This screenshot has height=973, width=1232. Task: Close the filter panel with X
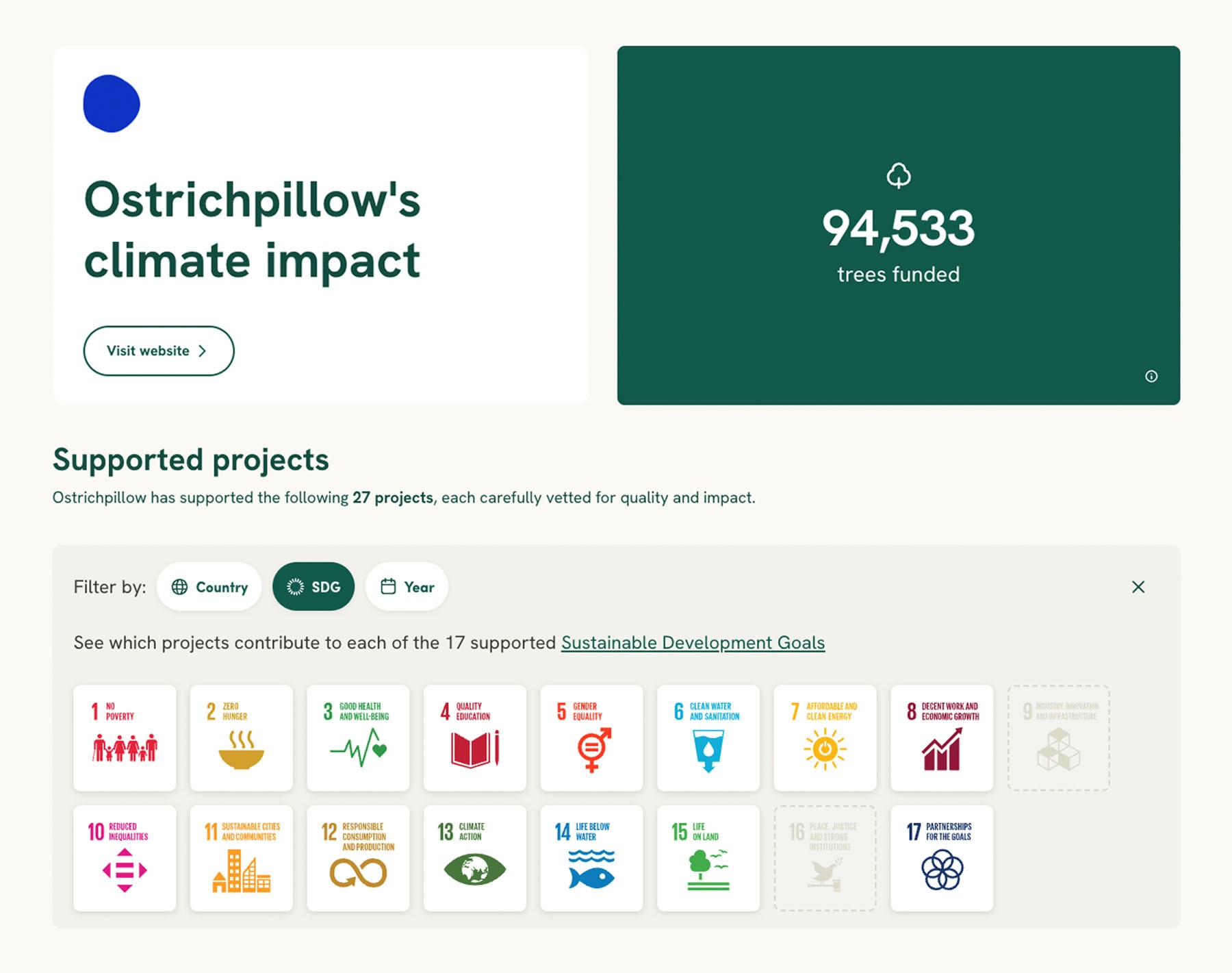click(1138, 587)
